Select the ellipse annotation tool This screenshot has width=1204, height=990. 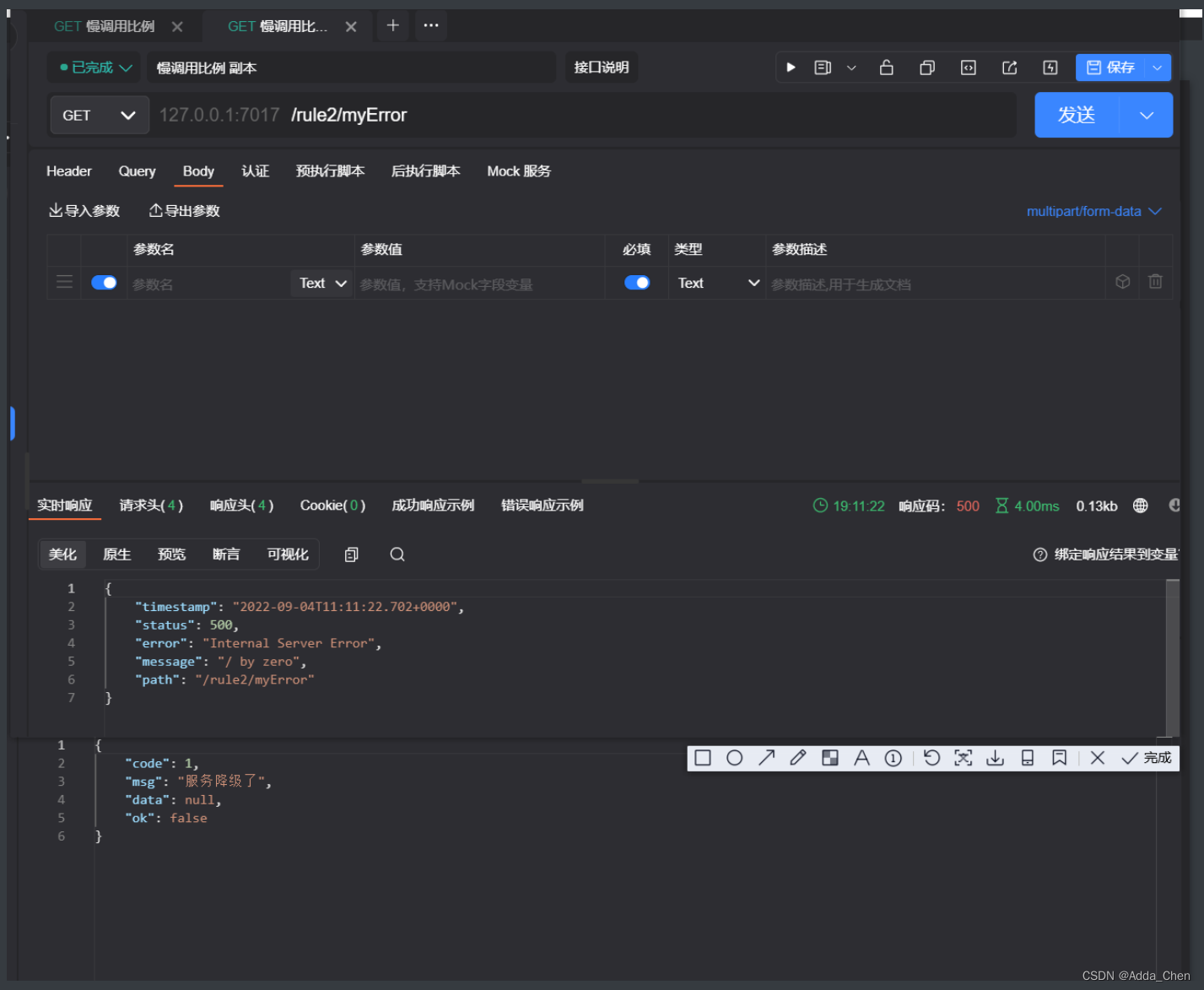click(735, 758)
